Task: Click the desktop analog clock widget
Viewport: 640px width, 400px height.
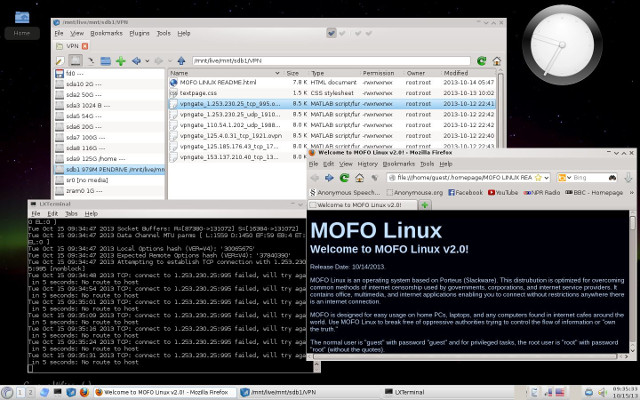Action: coord(562,44)
